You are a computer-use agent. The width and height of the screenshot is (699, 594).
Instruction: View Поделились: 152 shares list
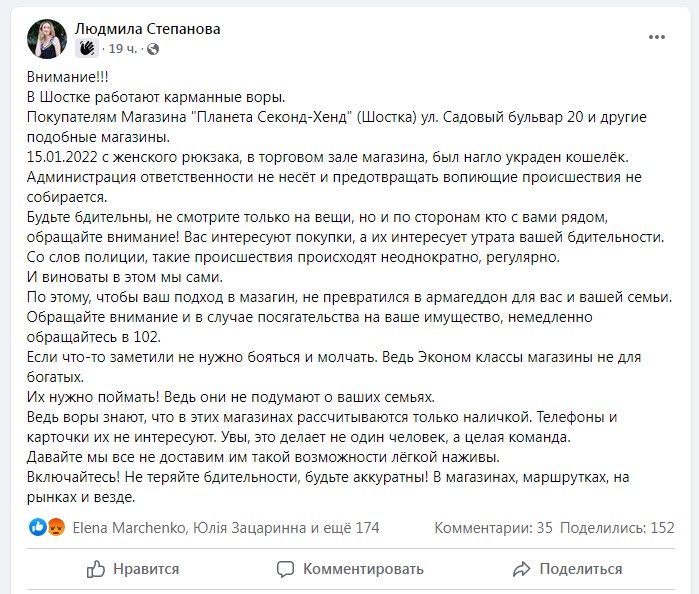[x=618, y=526]
